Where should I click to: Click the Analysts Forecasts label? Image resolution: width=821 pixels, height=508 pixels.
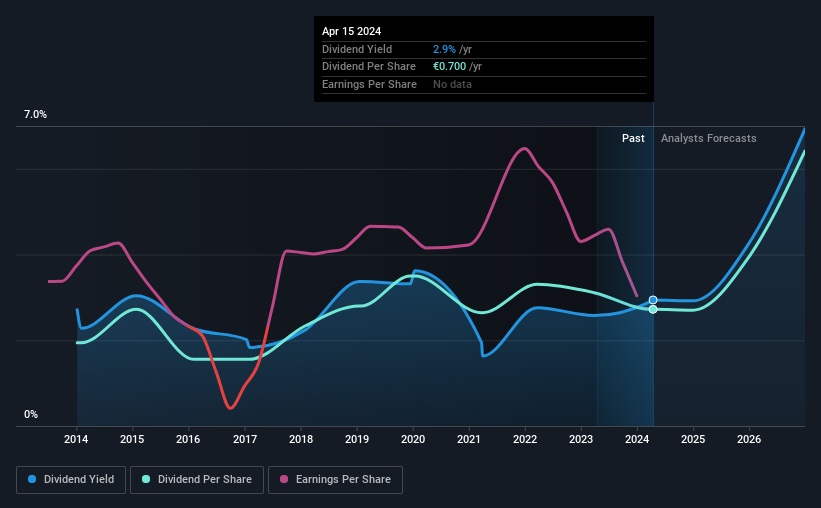pyautogui.click(x=708, y=138)
